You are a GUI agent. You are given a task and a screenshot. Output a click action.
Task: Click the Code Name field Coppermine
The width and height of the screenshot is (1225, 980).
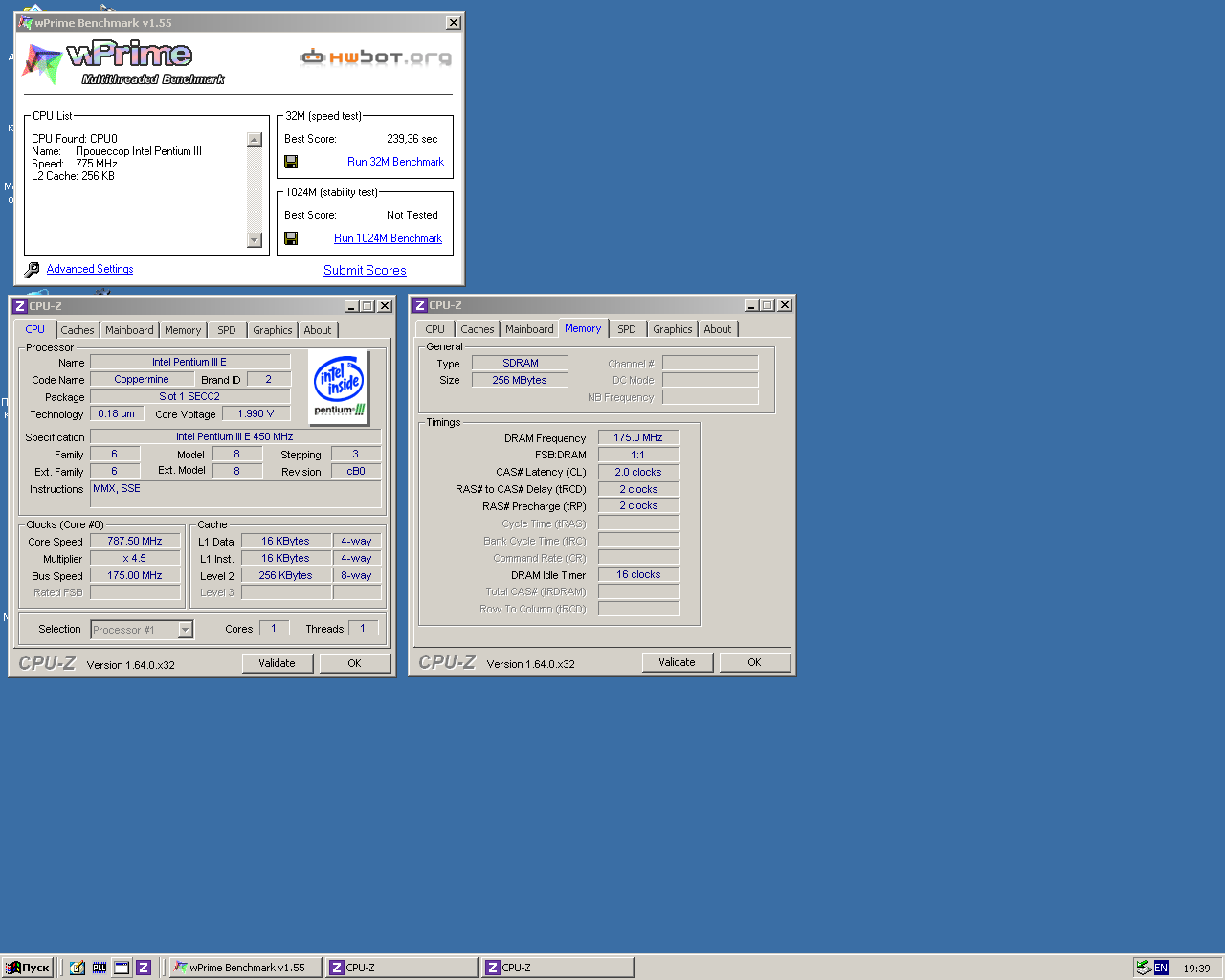tap(142, 379)
